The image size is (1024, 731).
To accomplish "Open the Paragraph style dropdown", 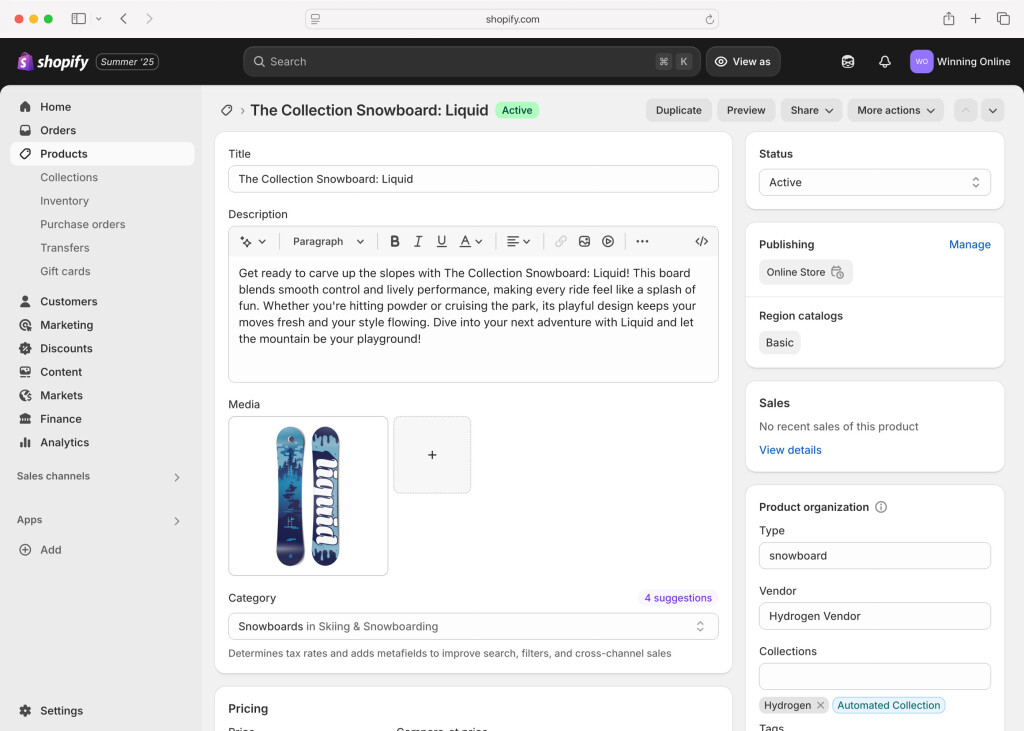I will coord(328,242).
